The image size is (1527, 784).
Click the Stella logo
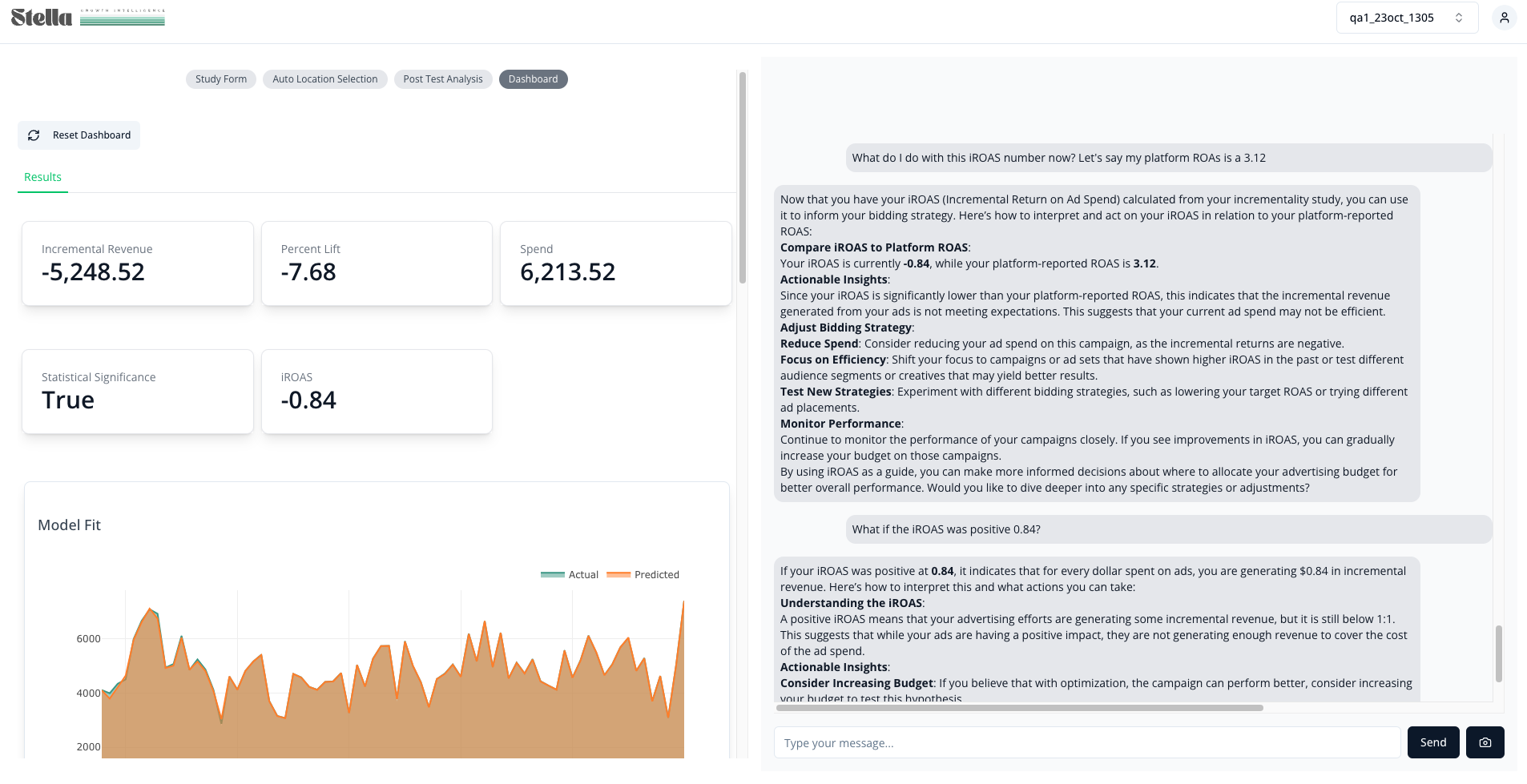pos(88,18)
